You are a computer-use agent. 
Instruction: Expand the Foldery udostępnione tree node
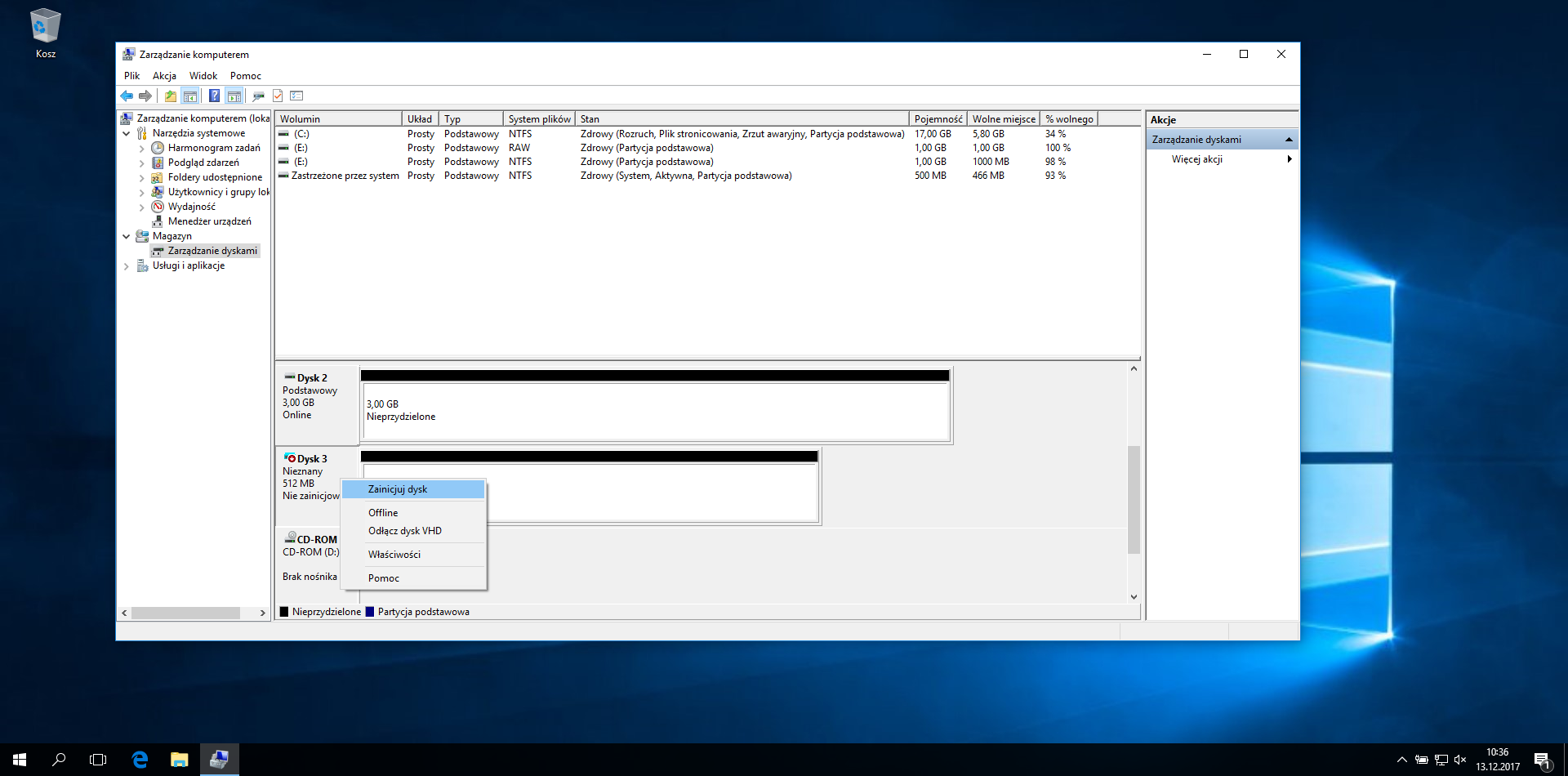pos(141,178)
